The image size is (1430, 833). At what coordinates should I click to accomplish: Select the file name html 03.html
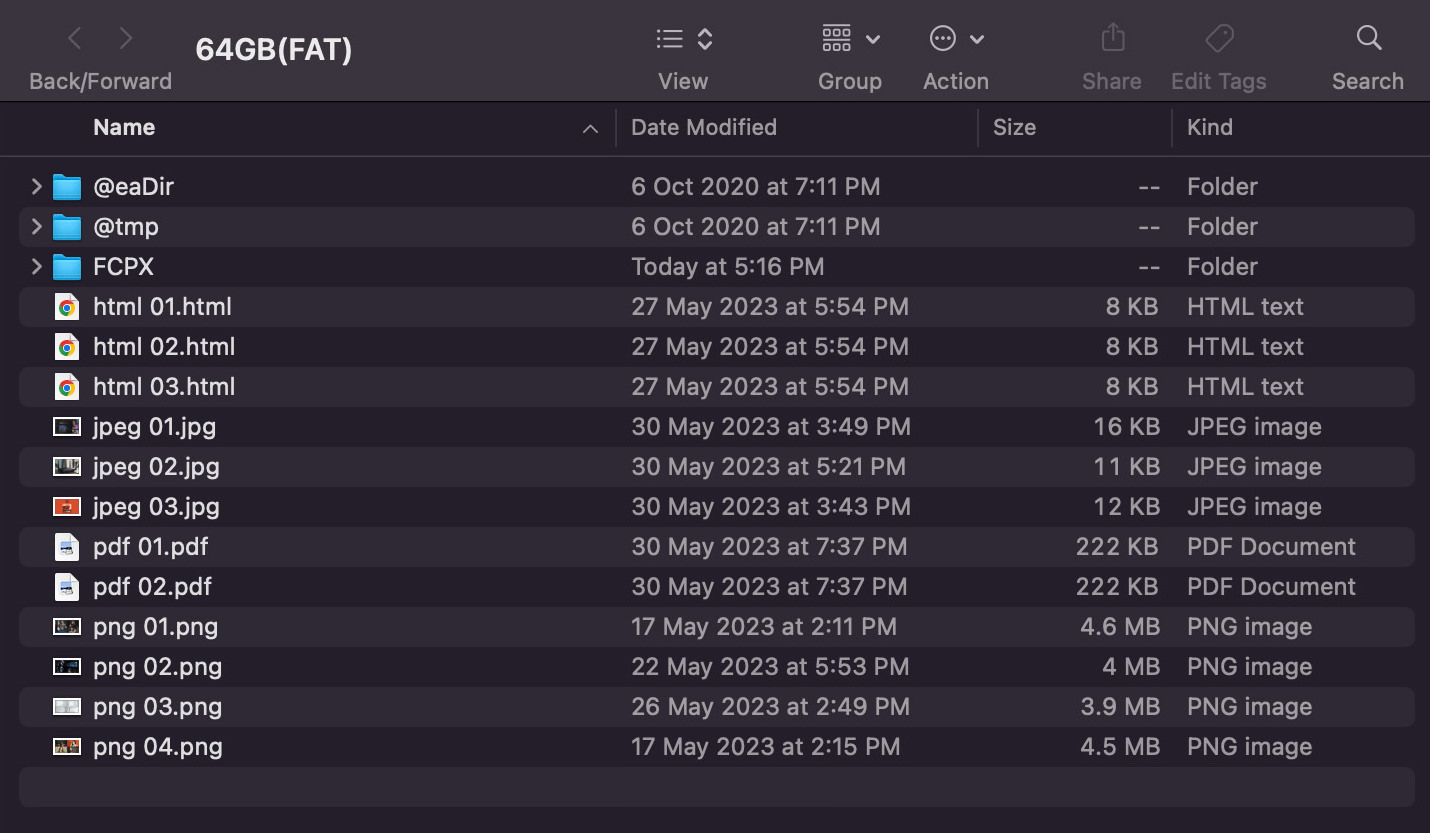164,387
